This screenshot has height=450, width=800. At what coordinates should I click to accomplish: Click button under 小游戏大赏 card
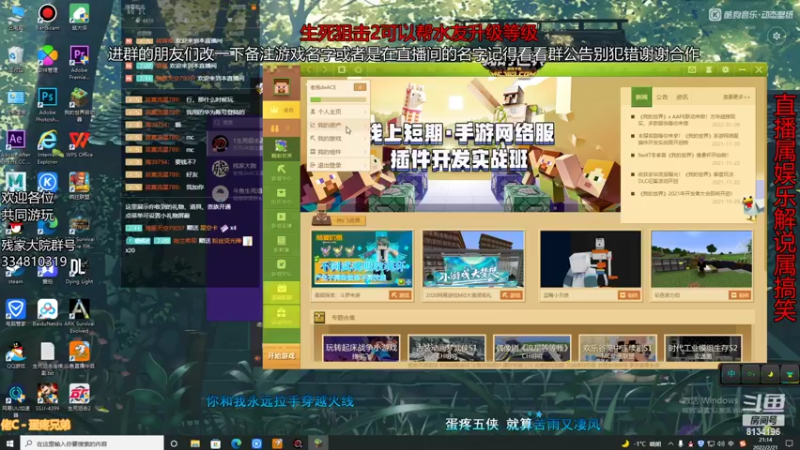511,295
